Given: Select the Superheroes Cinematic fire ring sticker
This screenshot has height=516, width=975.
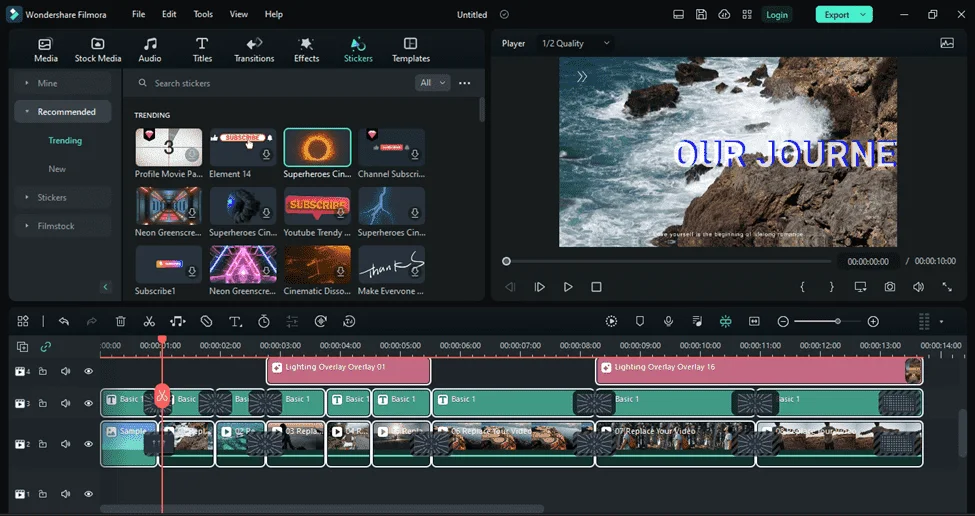Looking at the screenshot, I should tap(317, 147).
